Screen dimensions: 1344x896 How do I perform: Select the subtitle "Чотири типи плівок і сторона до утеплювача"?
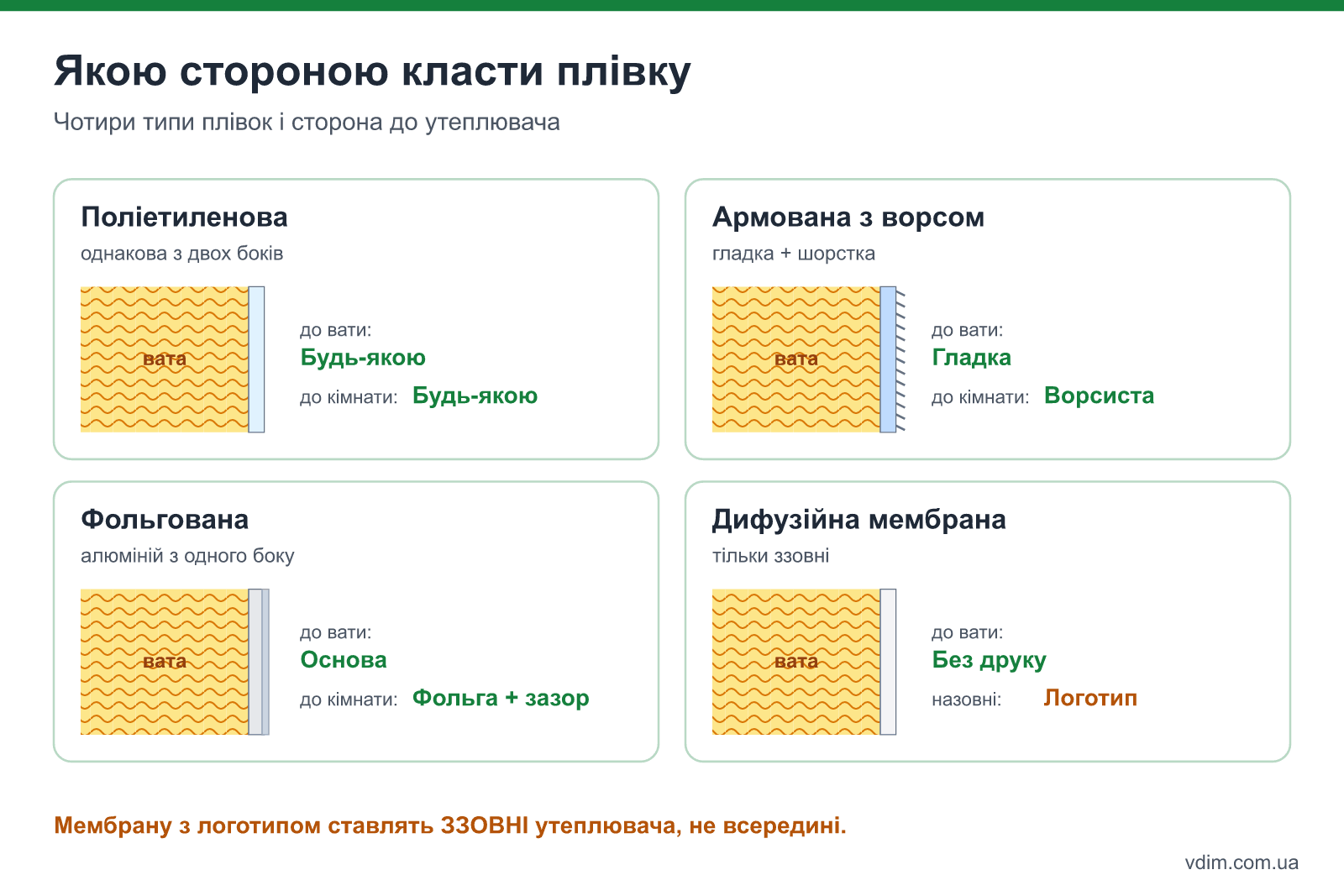coord(307,123)
